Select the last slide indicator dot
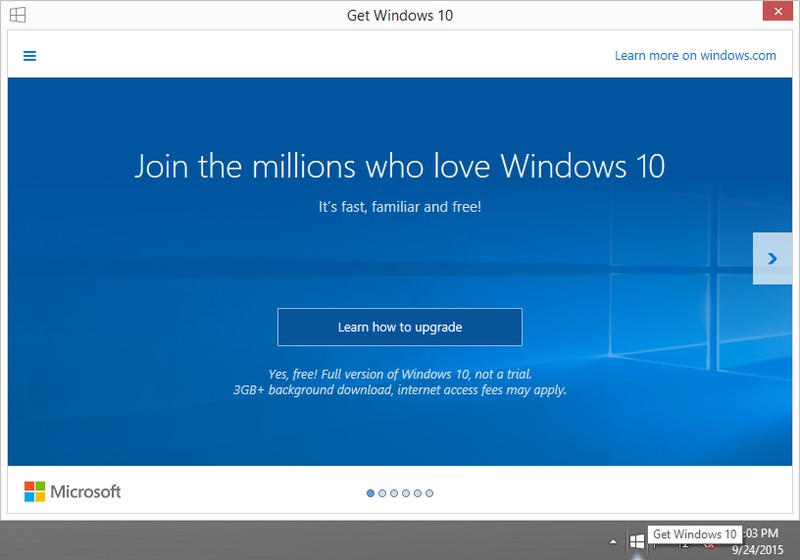The height and width of the screenshot is (560, 800). [430, 492]
